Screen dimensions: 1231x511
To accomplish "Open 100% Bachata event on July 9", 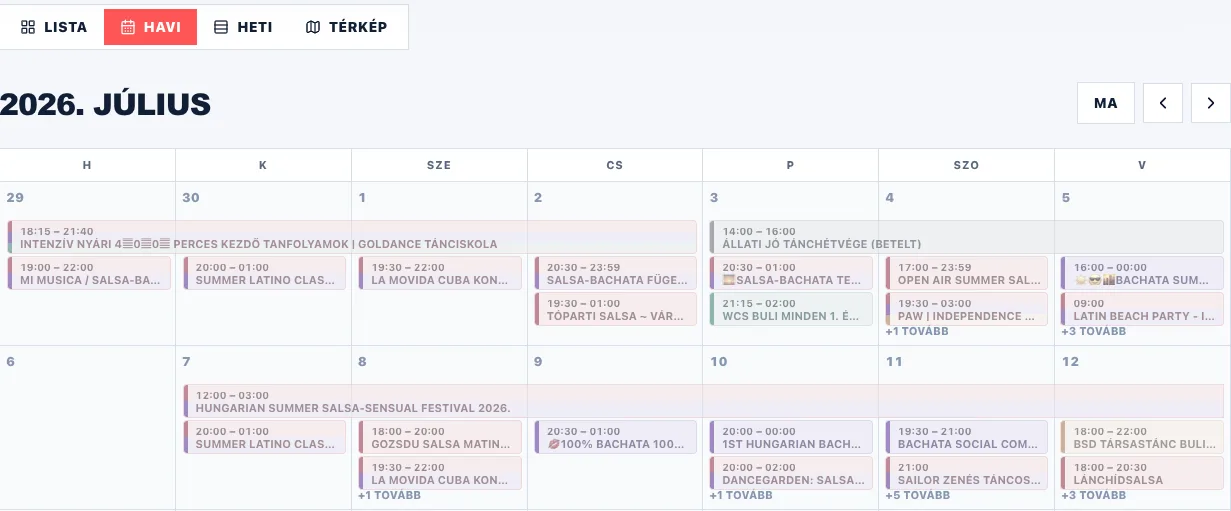I will [x=615, y=437].
